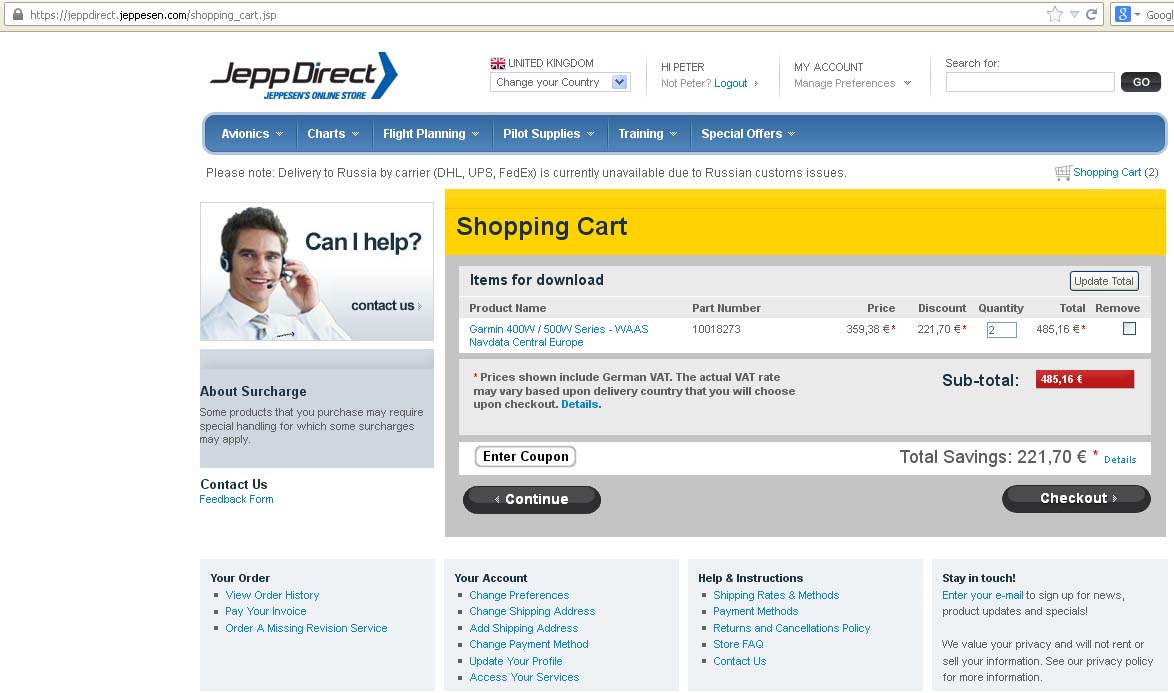Click the red Sub-total amount 485,16 €
The height and width of the screenshot is (693, 1174).
tap(1085, 379)
